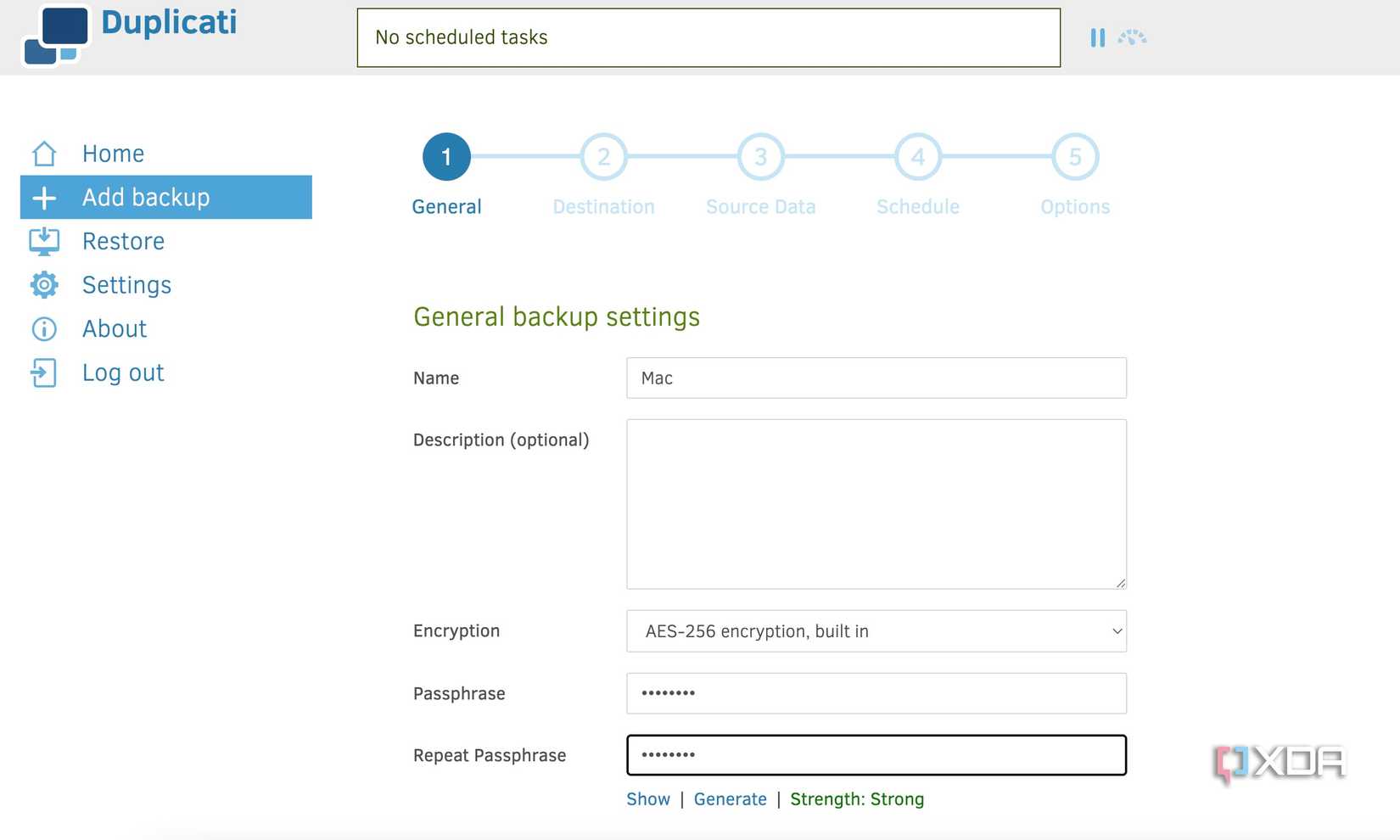1400x840 pixels.
Task: Jump to step 3 Source Data
Action: click(760, 157)
